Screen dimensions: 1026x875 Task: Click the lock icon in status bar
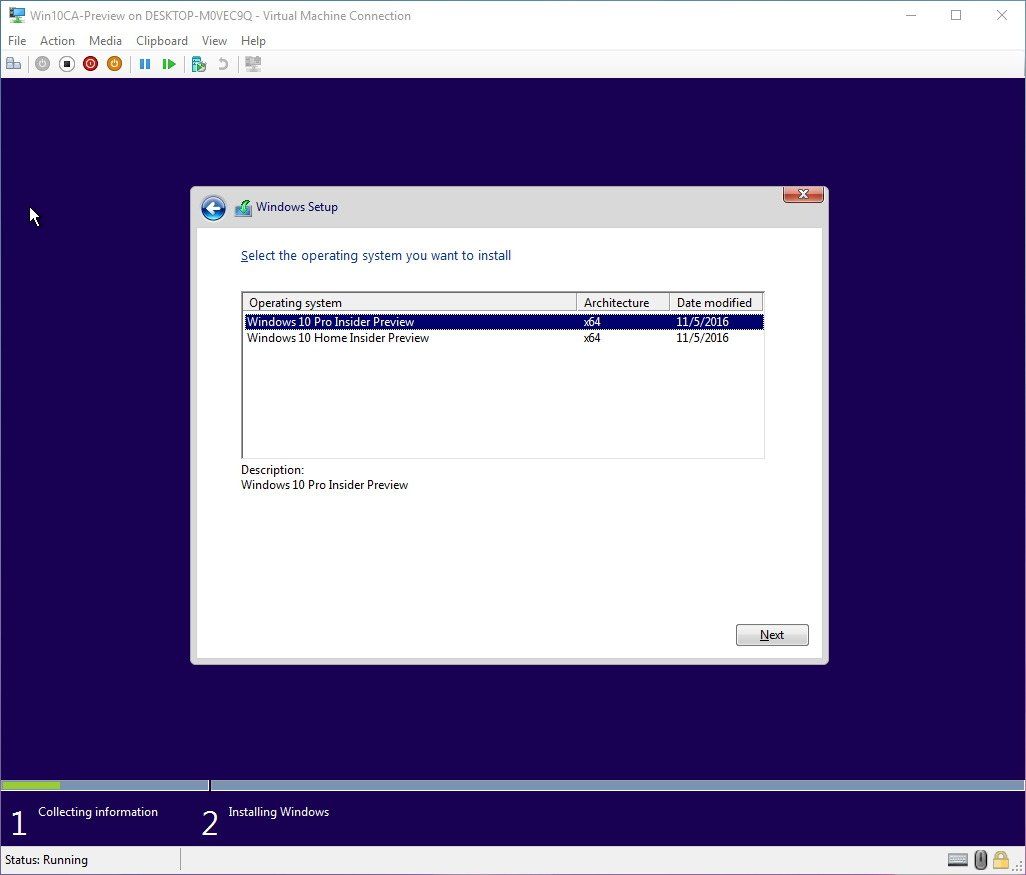(x=1001, y=860)
